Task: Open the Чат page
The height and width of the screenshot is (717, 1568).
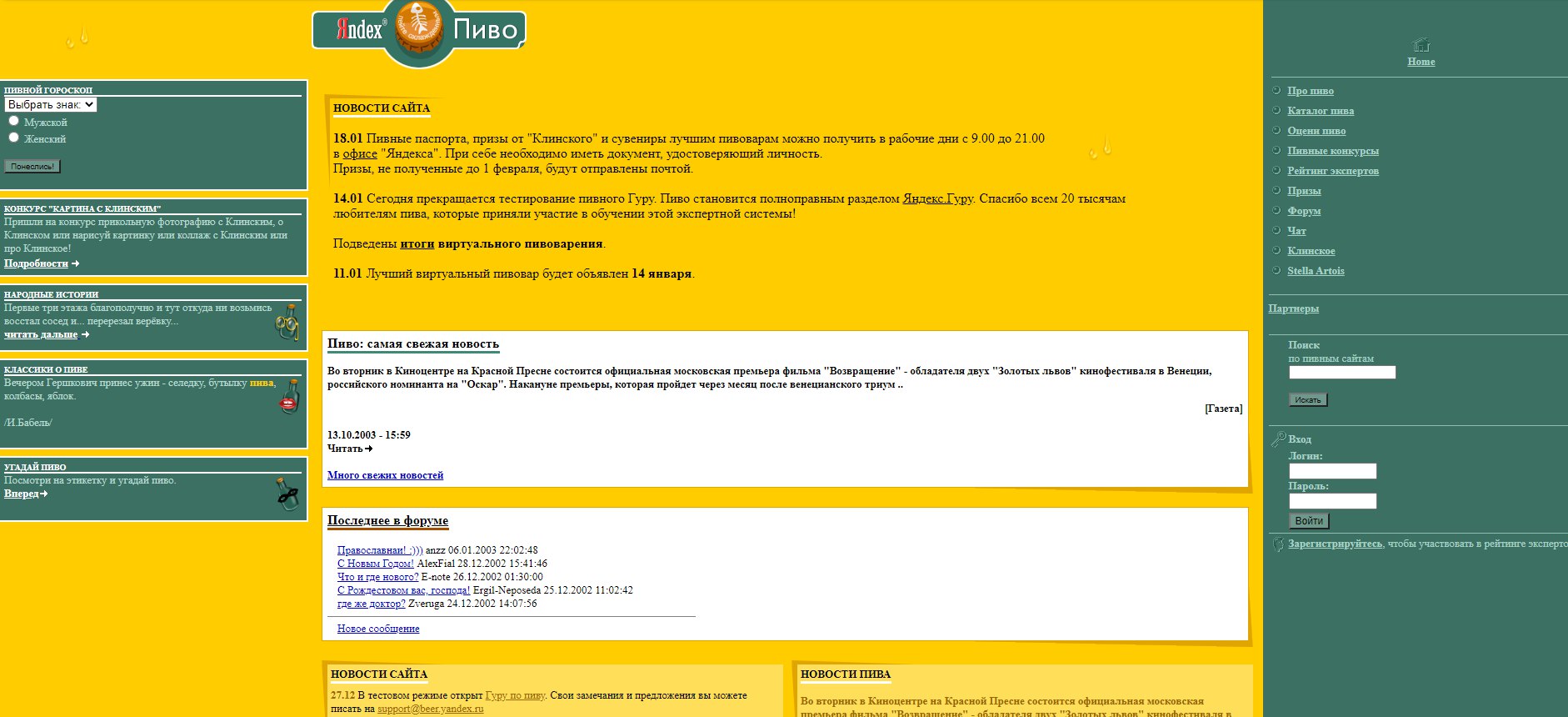Action: [1296, 231]
